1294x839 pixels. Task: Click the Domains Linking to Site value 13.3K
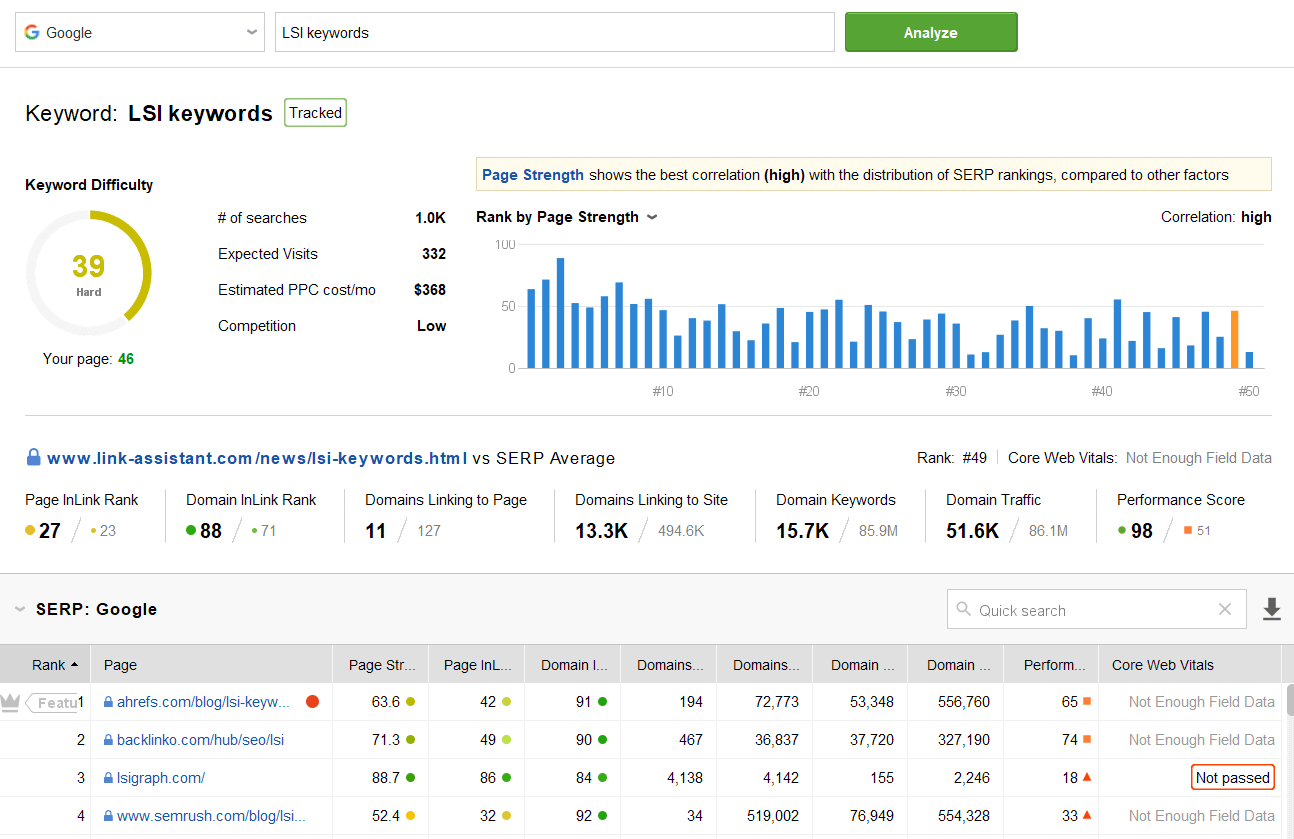[x=602, y=531]
